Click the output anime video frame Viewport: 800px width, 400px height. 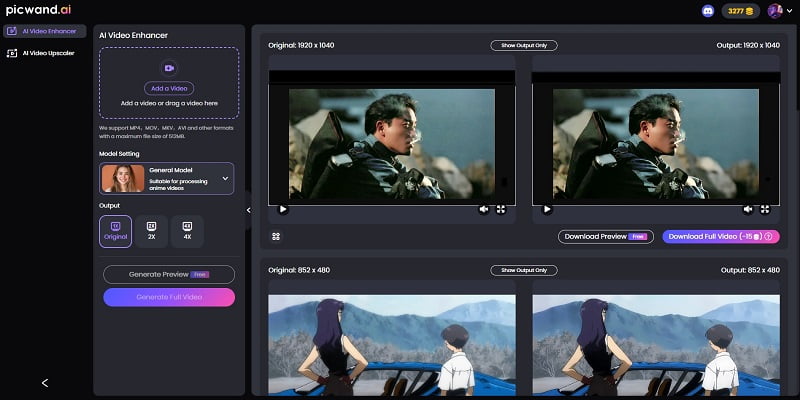tap(656, 345)
